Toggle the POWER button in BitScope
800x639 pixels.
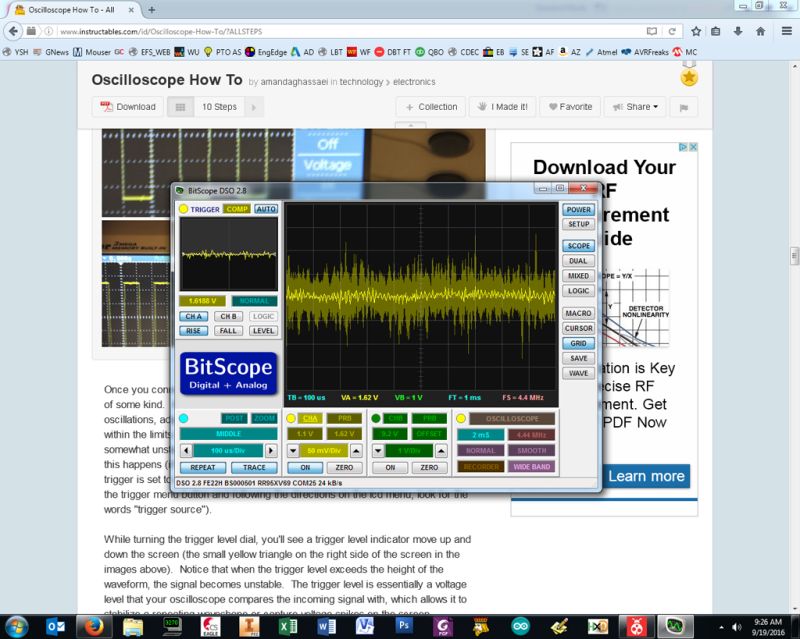578,210
